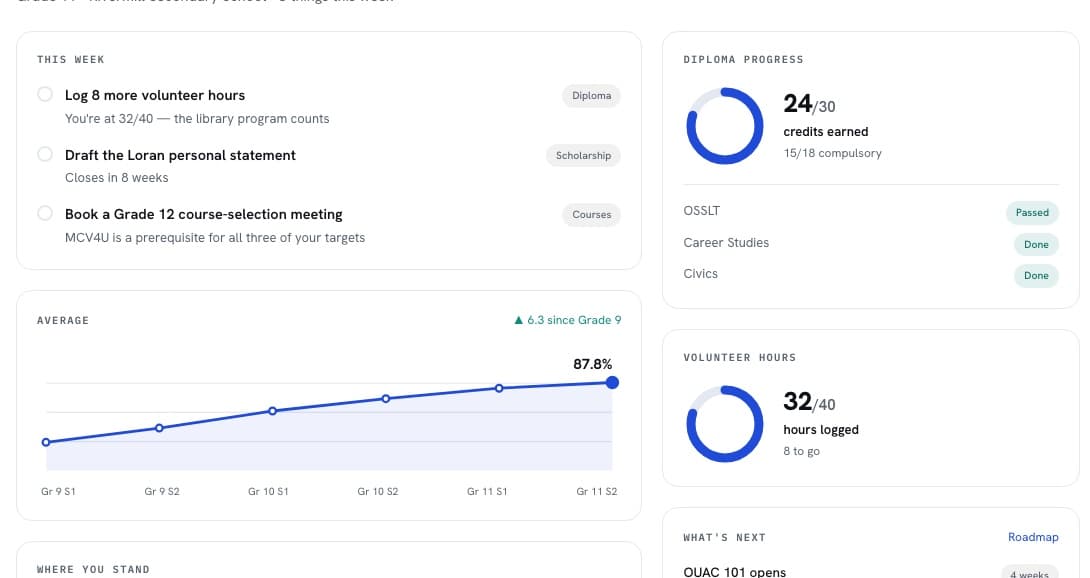This screenshot has height=578, width=1090.
Task: Click the '24/30' credits earned value
Action: (x=809, y=104)
